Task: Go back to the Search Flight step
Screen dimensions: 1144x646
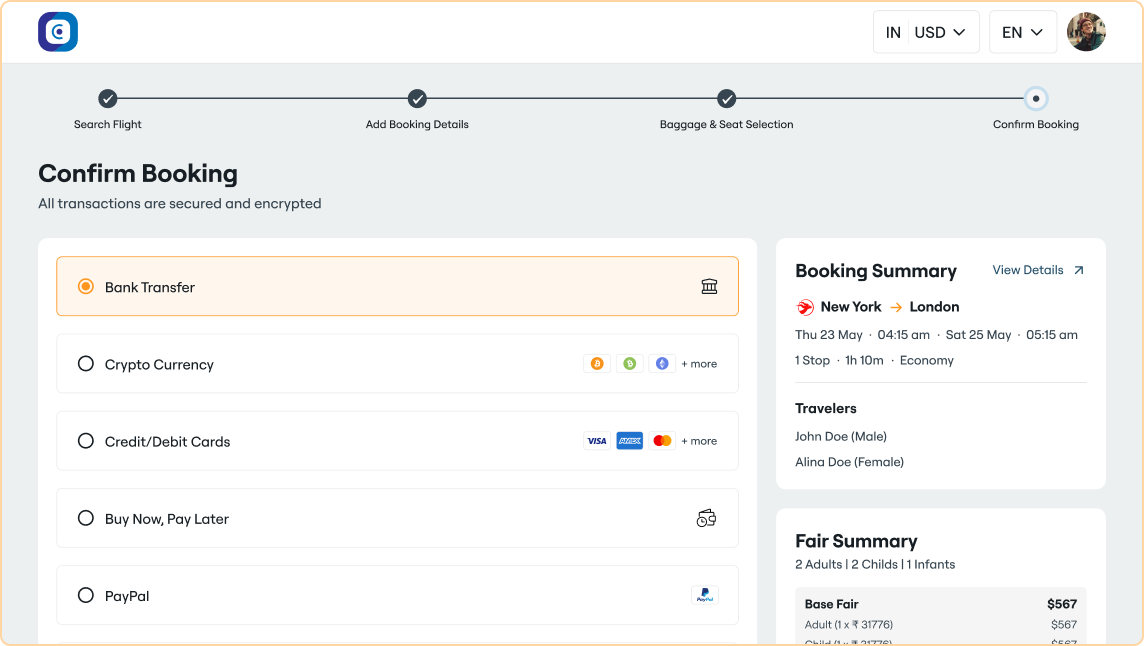Action: point(107,100)
